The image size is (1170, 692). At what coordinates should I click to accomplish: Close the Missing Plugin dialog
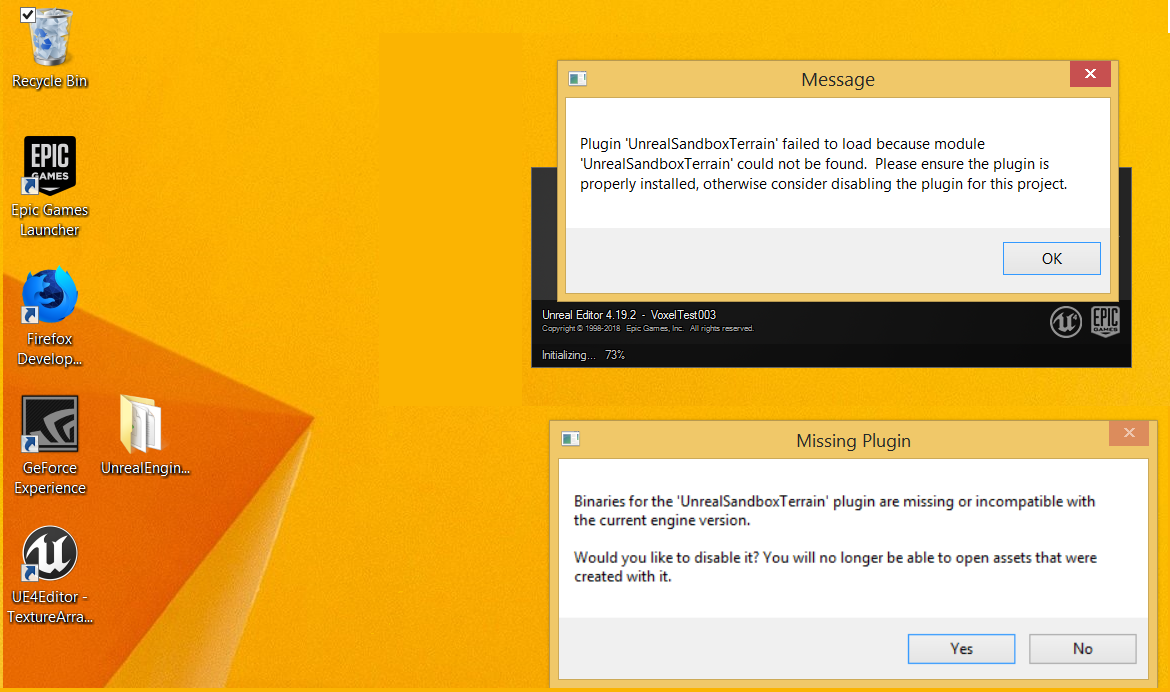pyautogui.click(x=1129, y=433)
